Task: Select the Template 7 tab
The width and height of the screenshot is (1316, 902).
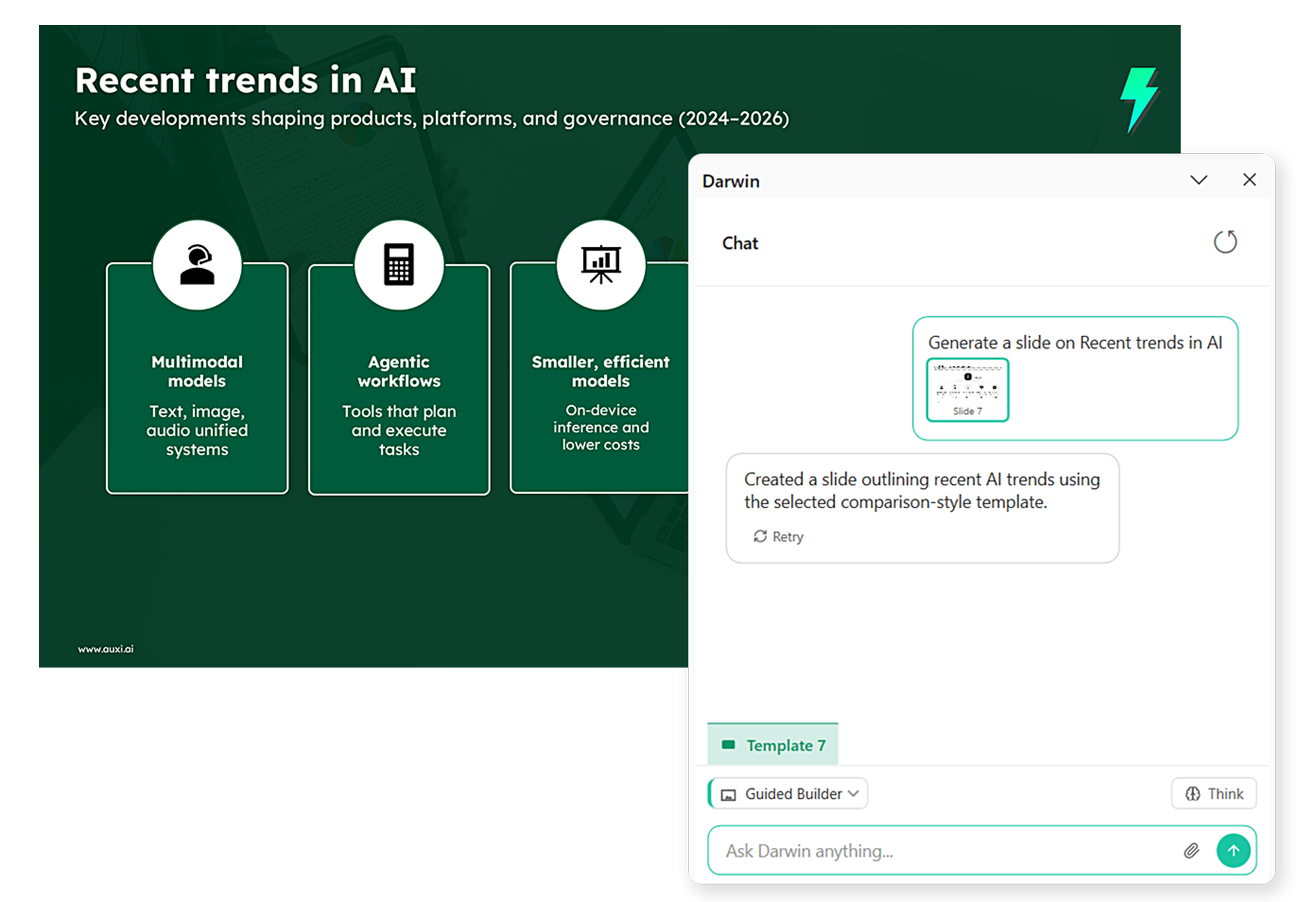Action: coord(773,745)
